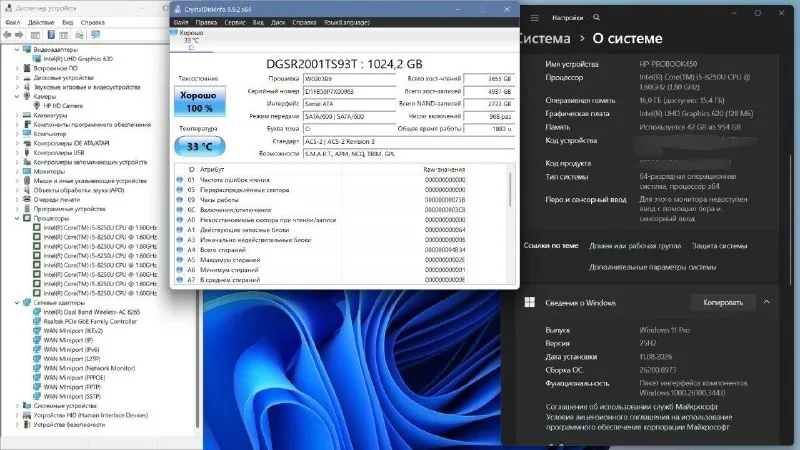
Task: Expand the Системные устройства node
Action: coord(17,406)
